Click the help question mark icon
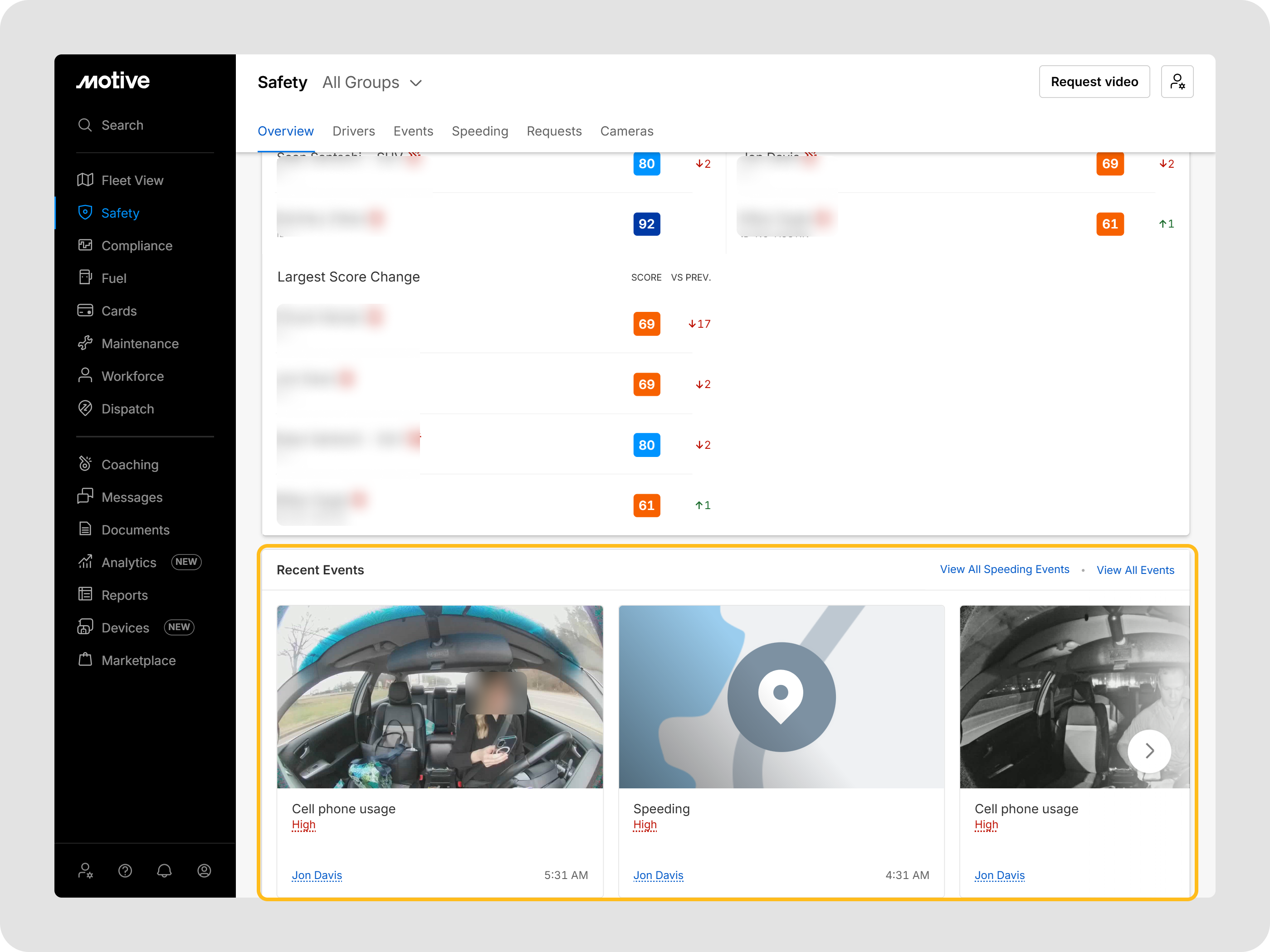 (125, 870)
